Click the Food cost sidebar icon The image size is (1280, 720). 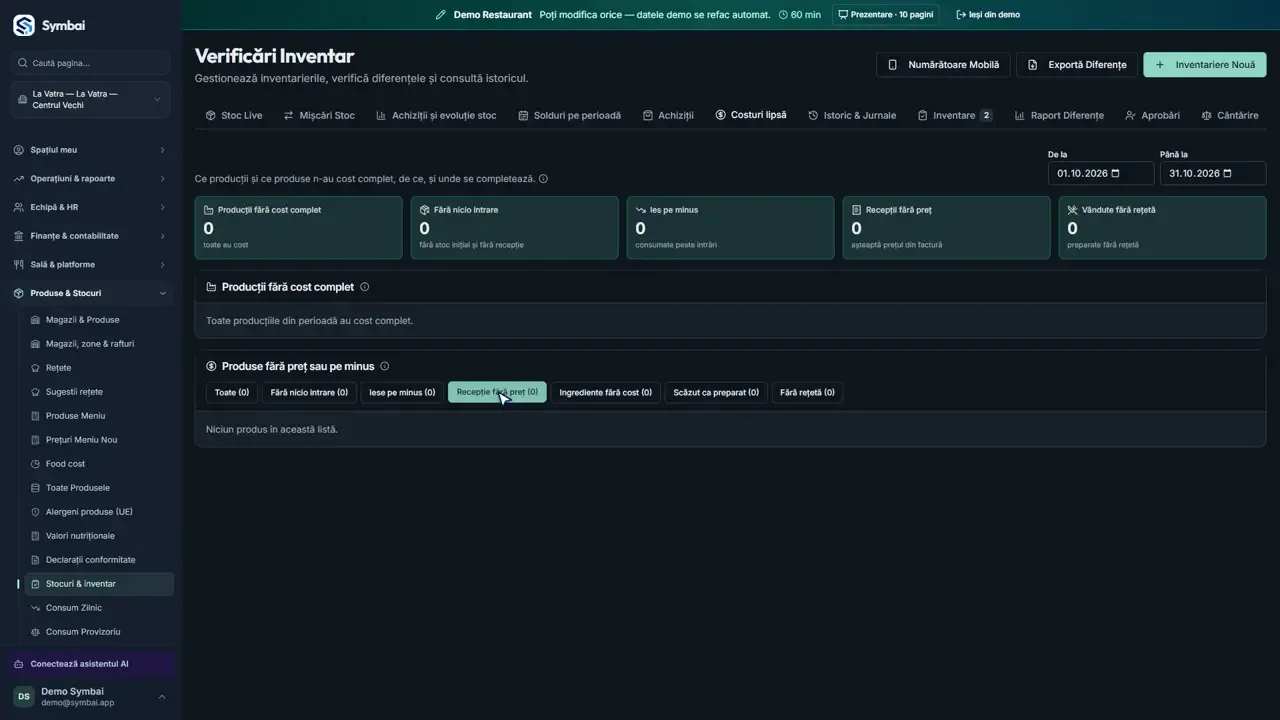point(36,464)
